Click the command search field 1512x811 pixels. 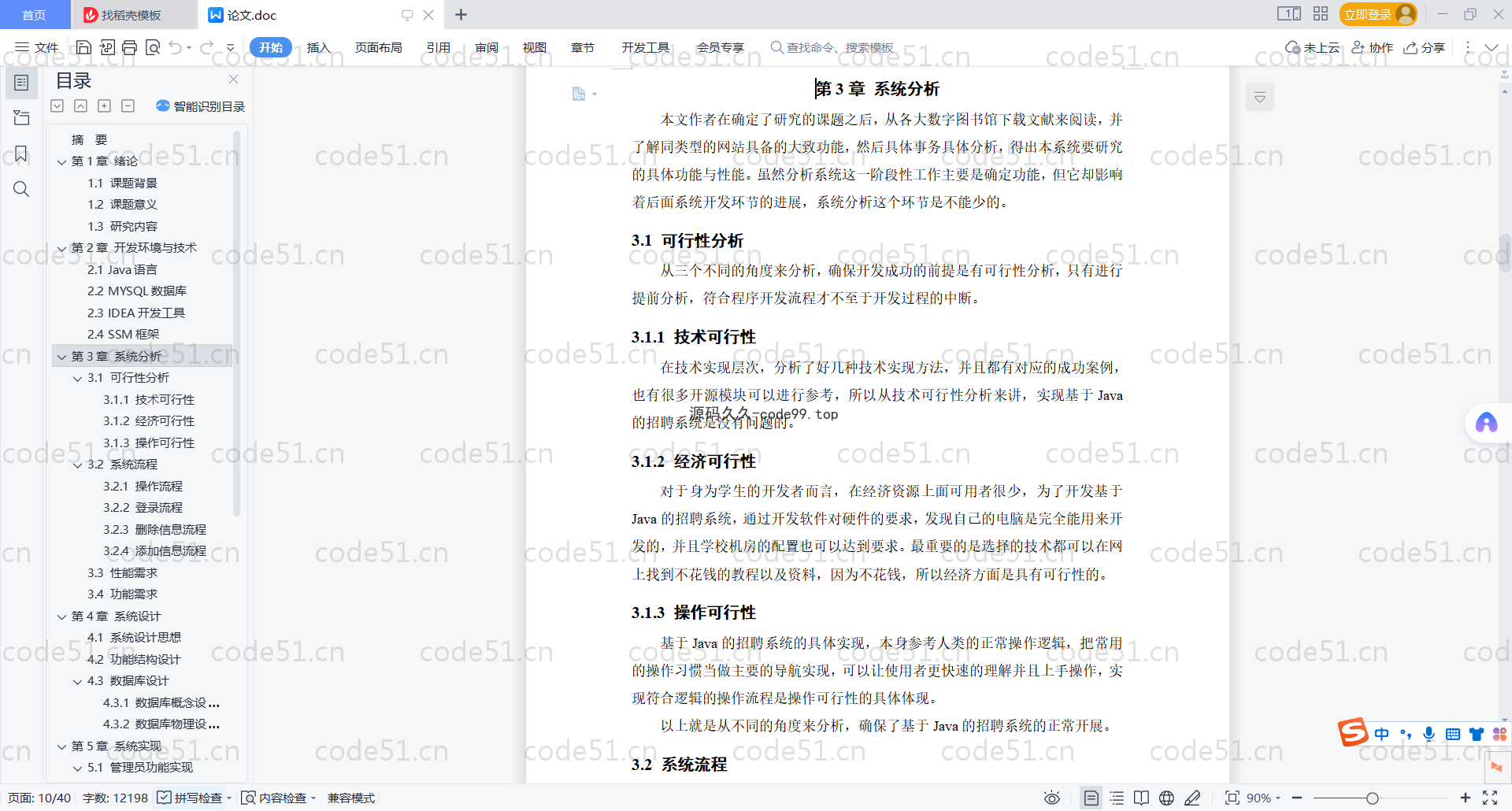(832, 47)
